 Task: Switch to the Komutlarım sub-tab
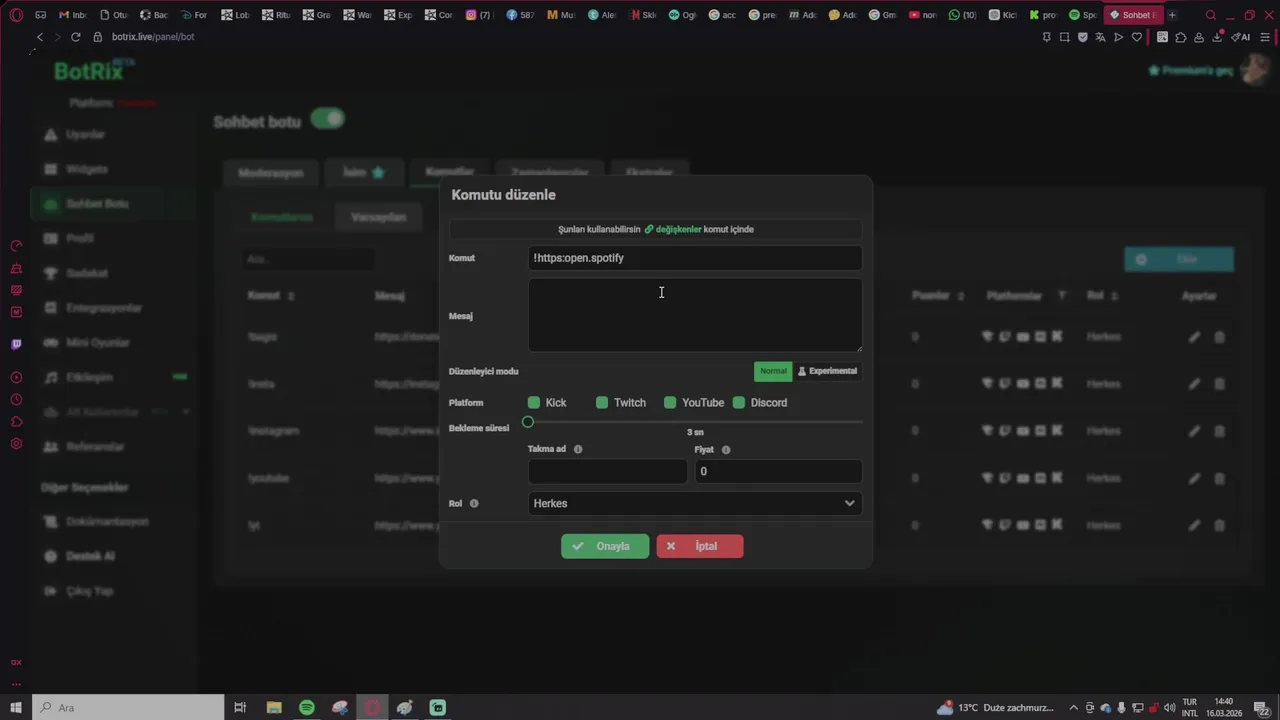point(282,217)
